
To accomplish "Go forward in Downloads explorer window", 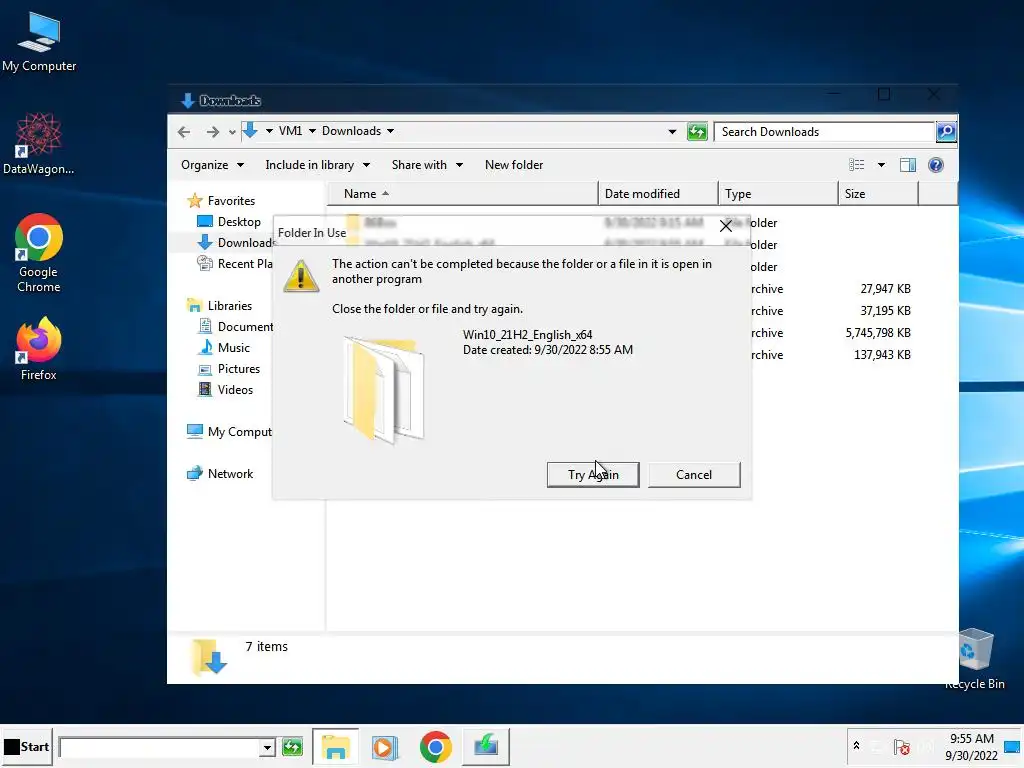I will point(212,132).
